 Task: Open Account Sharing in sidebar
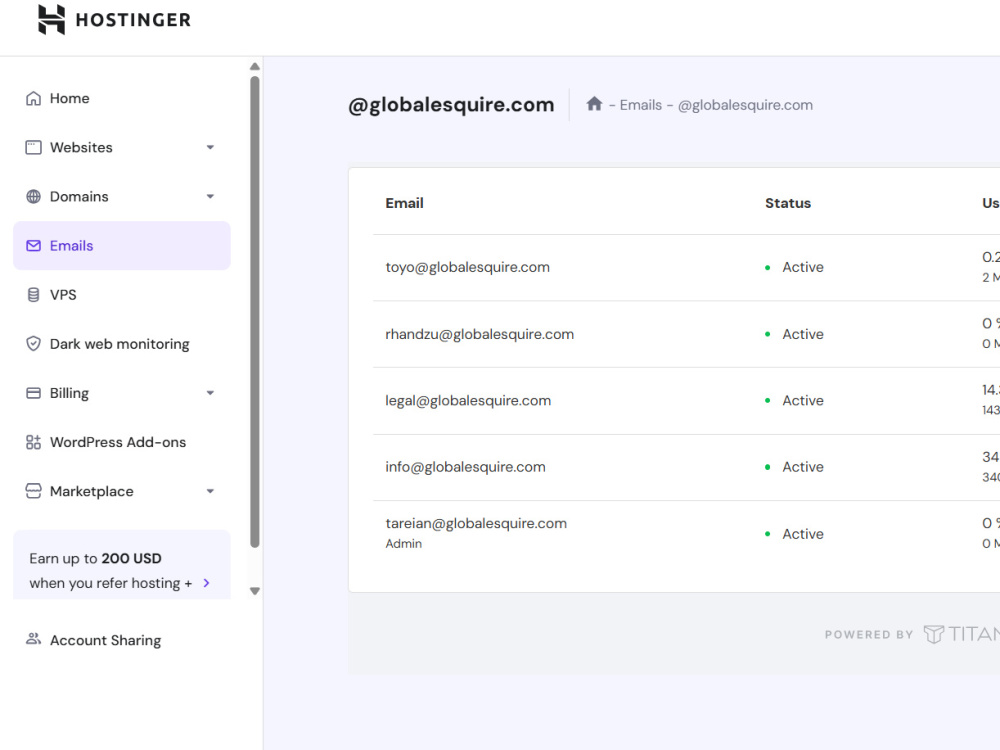pyautogui.click(x=122, y=640)
